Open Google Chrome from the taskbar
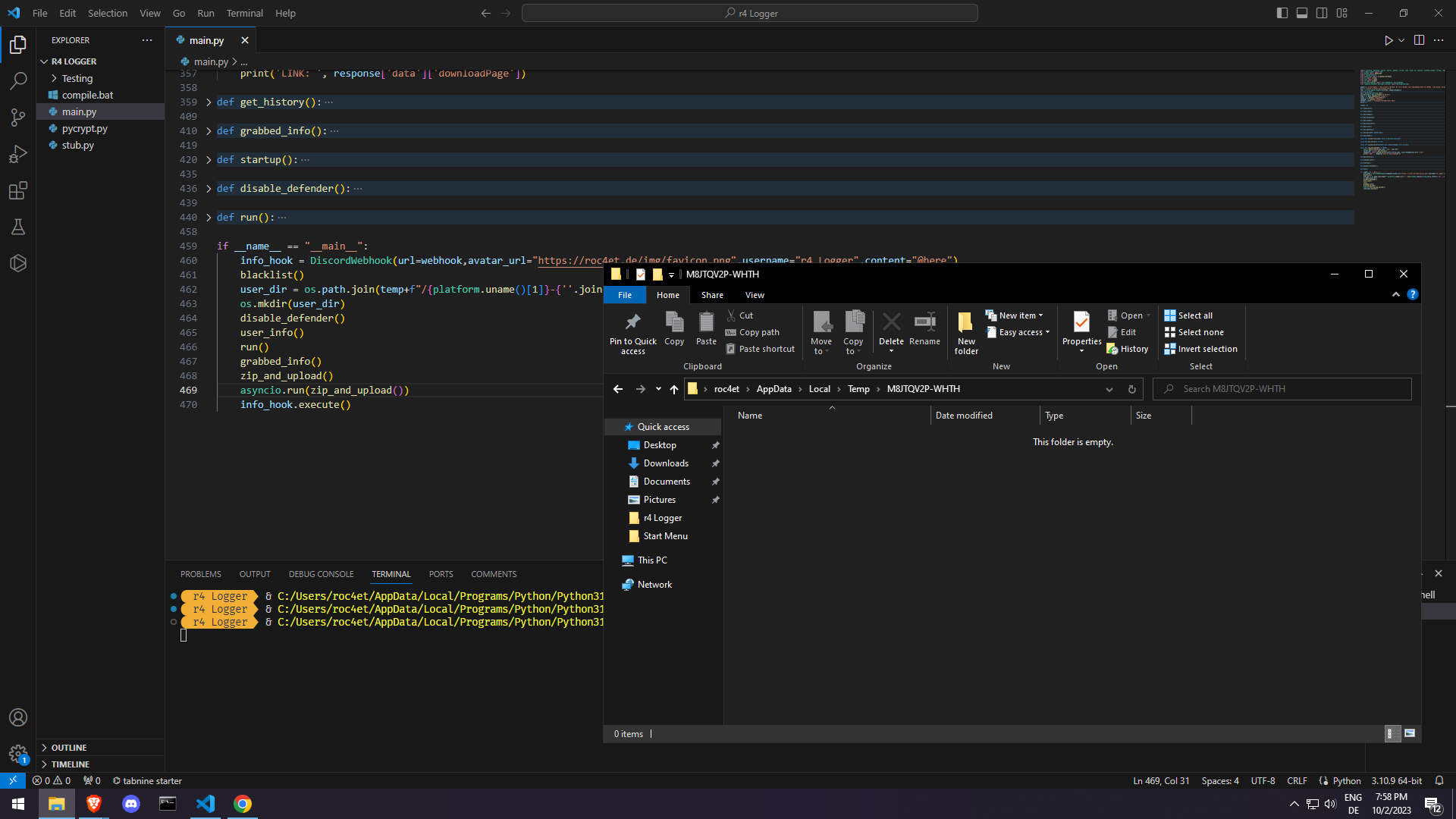This screenshot has height=819, width=1456. click(x=243, y=804)
